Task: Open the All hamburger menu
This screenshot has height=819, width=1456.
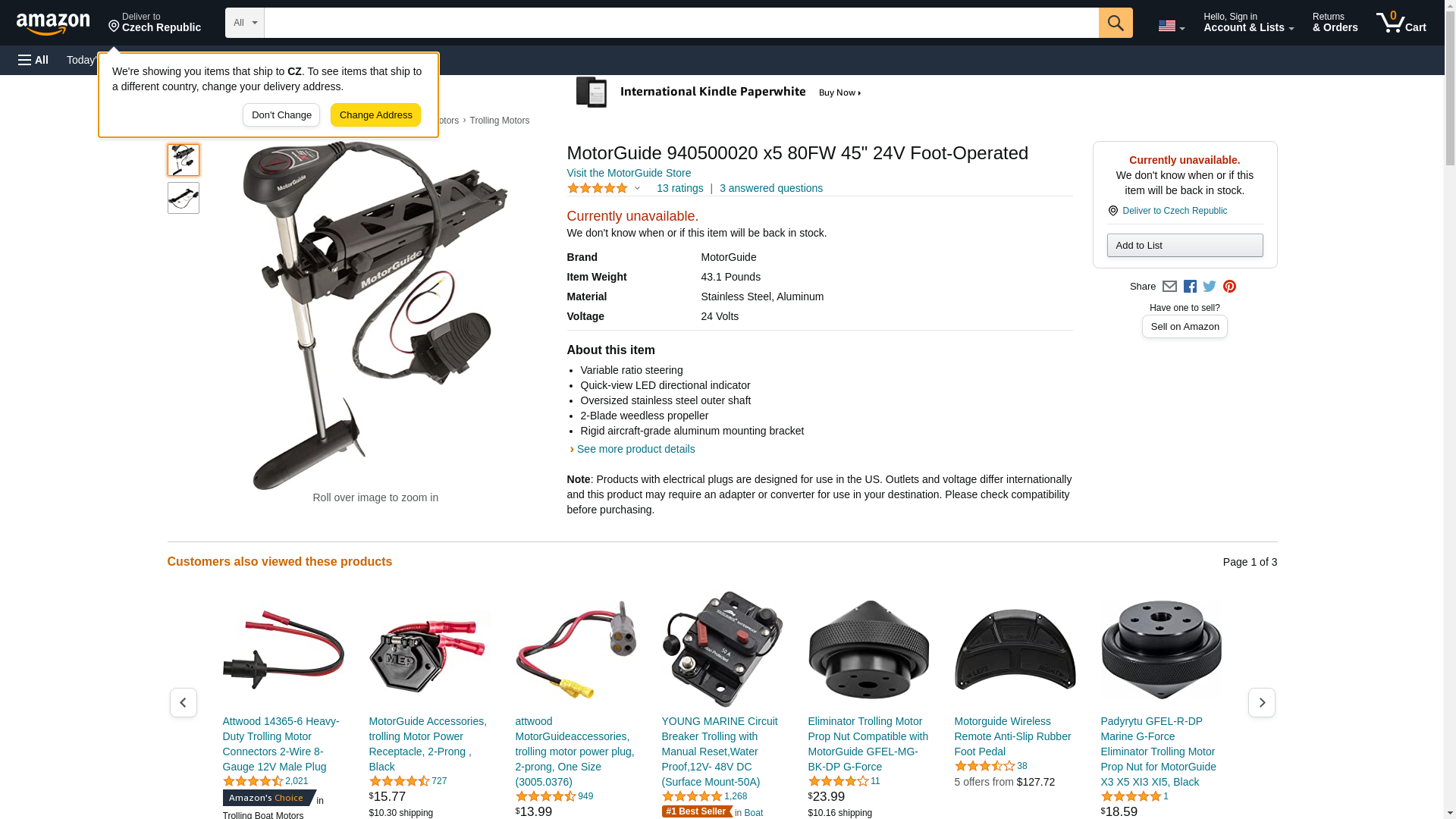Action: [x=33, y=60]
